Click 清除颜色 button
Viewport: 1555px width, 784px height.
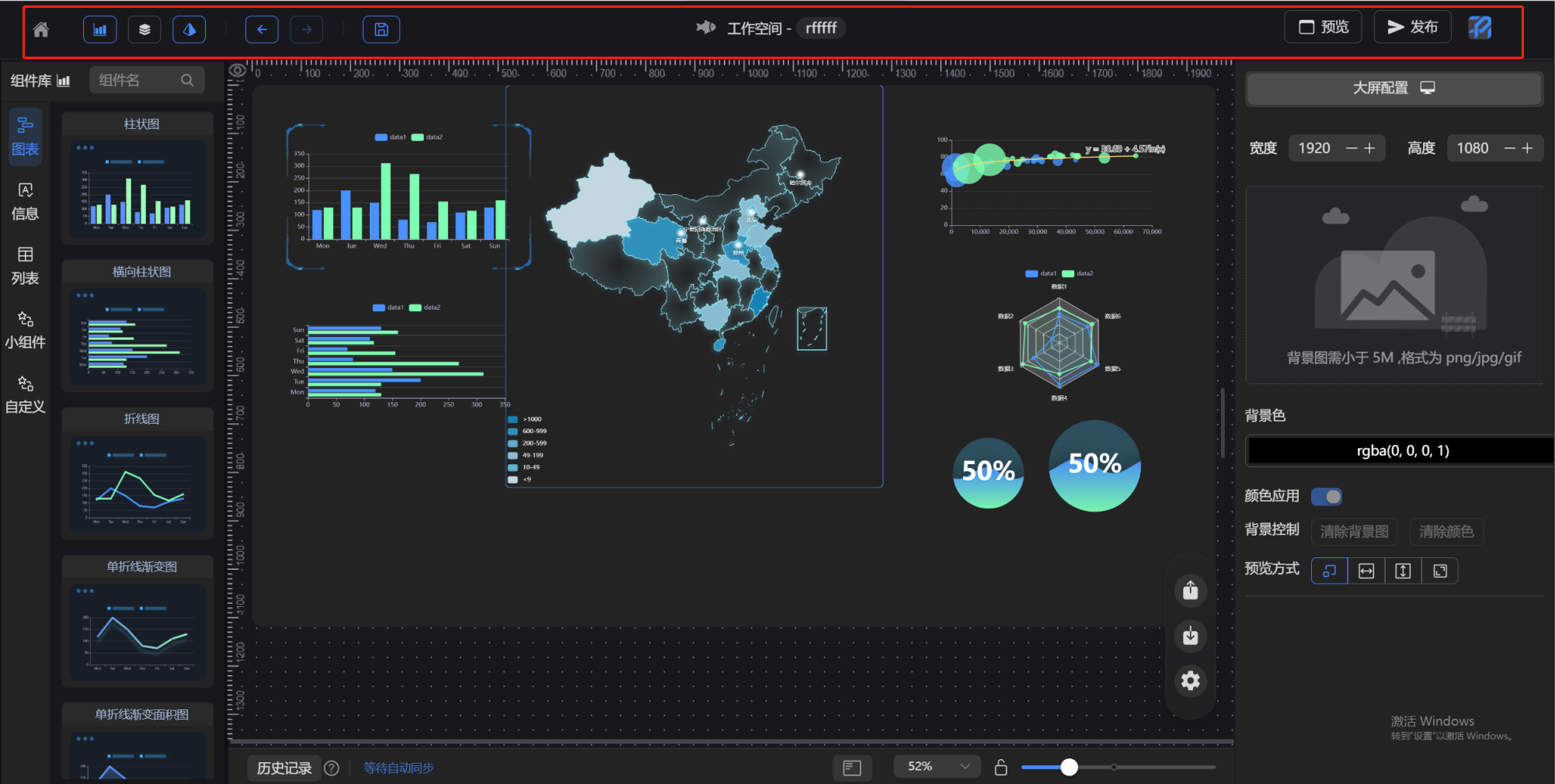tap(1446, 532)
